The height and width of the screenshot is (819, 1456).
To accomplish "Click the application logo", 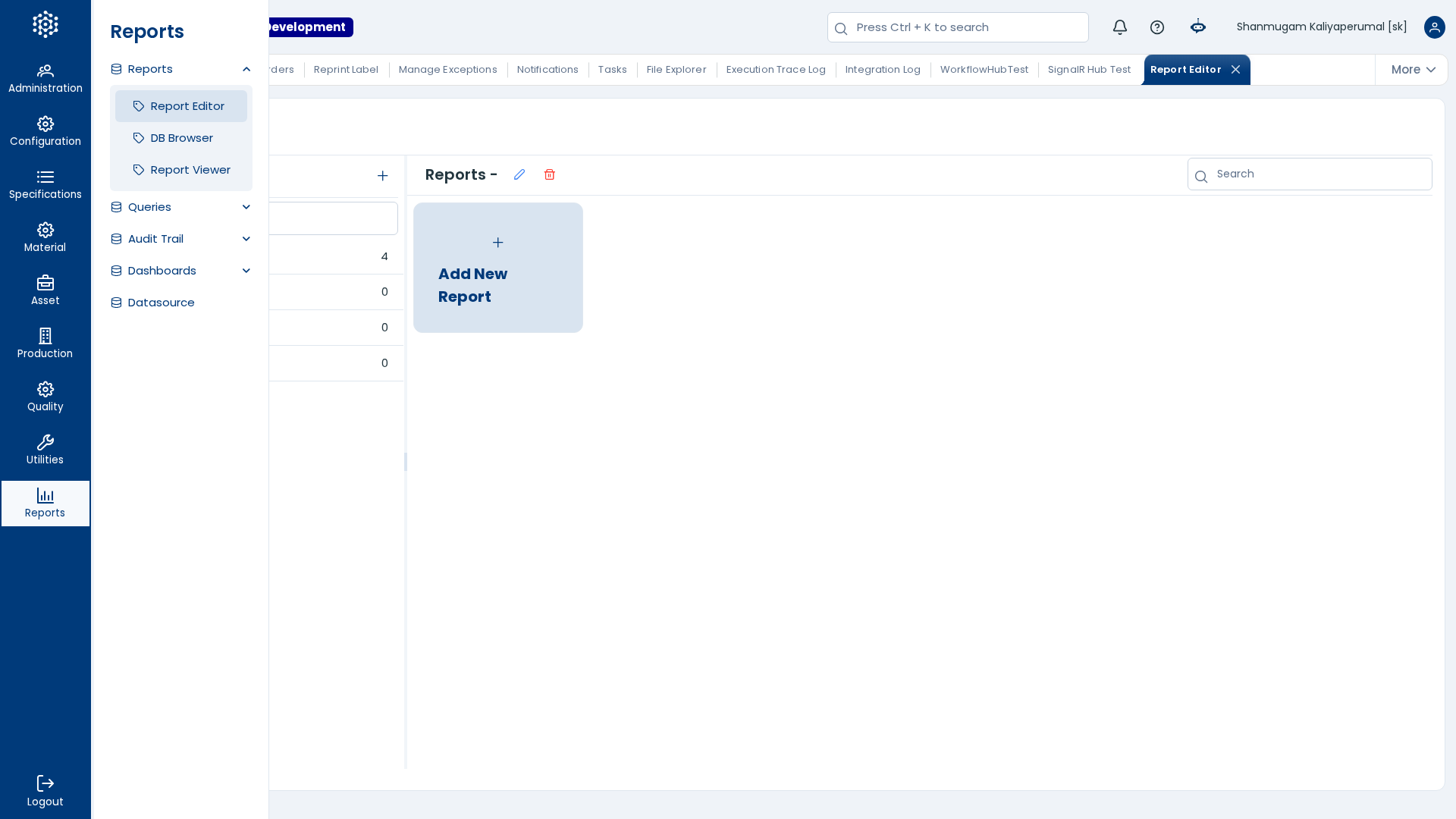I will (45, 24).
